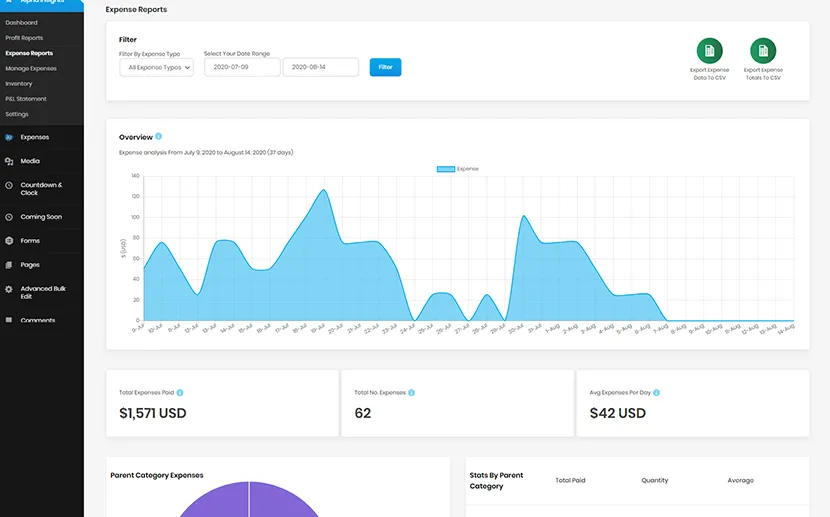This screenshot has height=517, width=830.
Task: Click the Media sidebar icon
Action: point(9,161)
